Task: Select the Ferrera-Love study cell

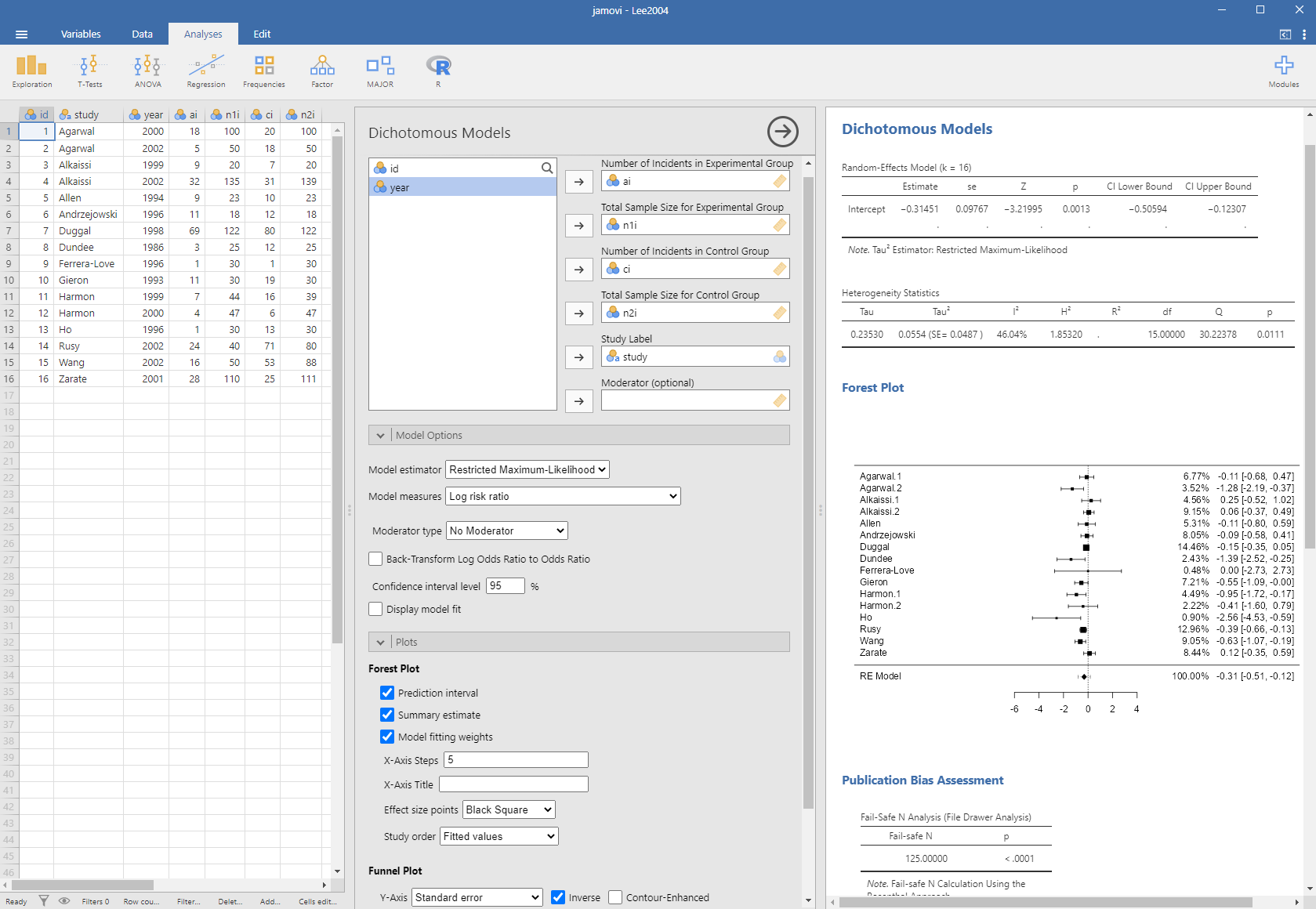Action: click(89, 263)
